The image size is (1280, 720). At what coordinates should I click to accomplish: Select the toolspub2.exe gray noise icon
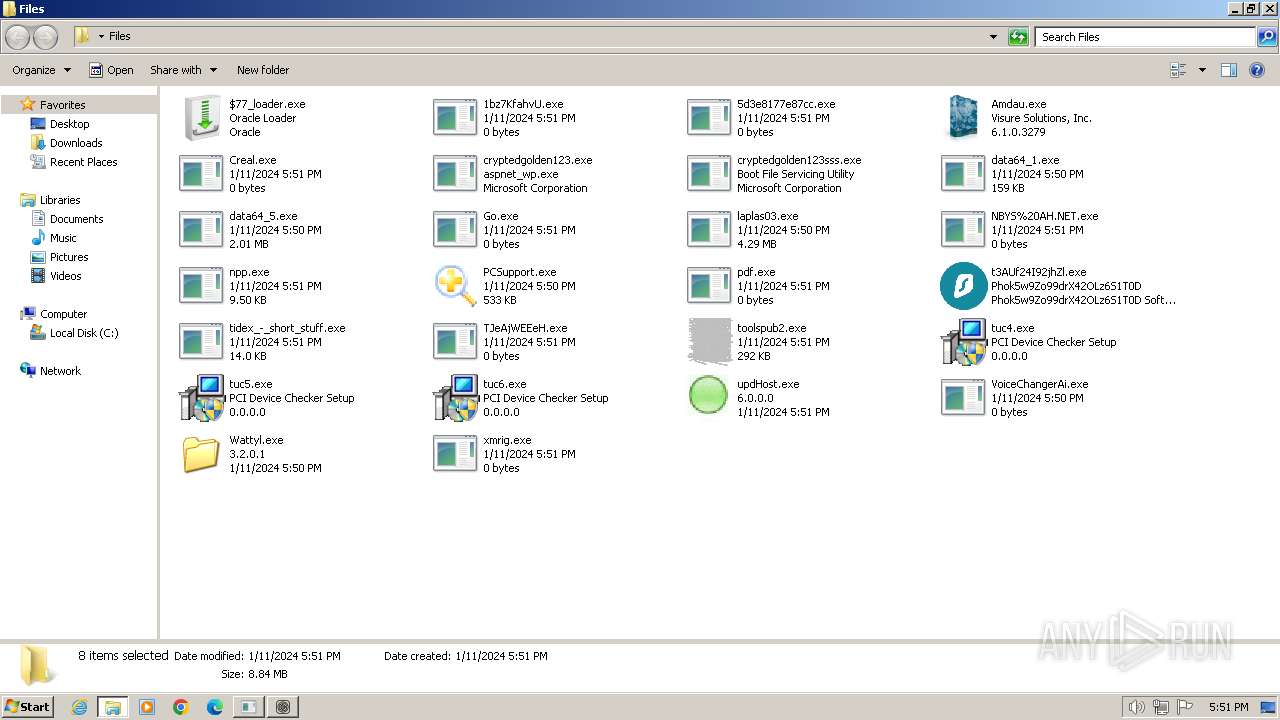click(x=710, y=342)
